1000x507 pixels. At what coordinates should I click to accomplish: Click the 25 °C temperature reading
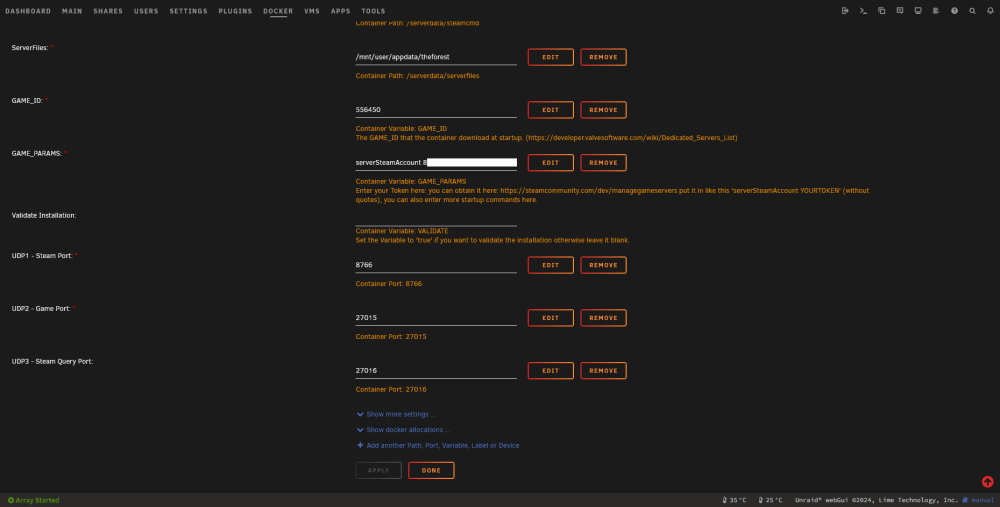point(770,501)
